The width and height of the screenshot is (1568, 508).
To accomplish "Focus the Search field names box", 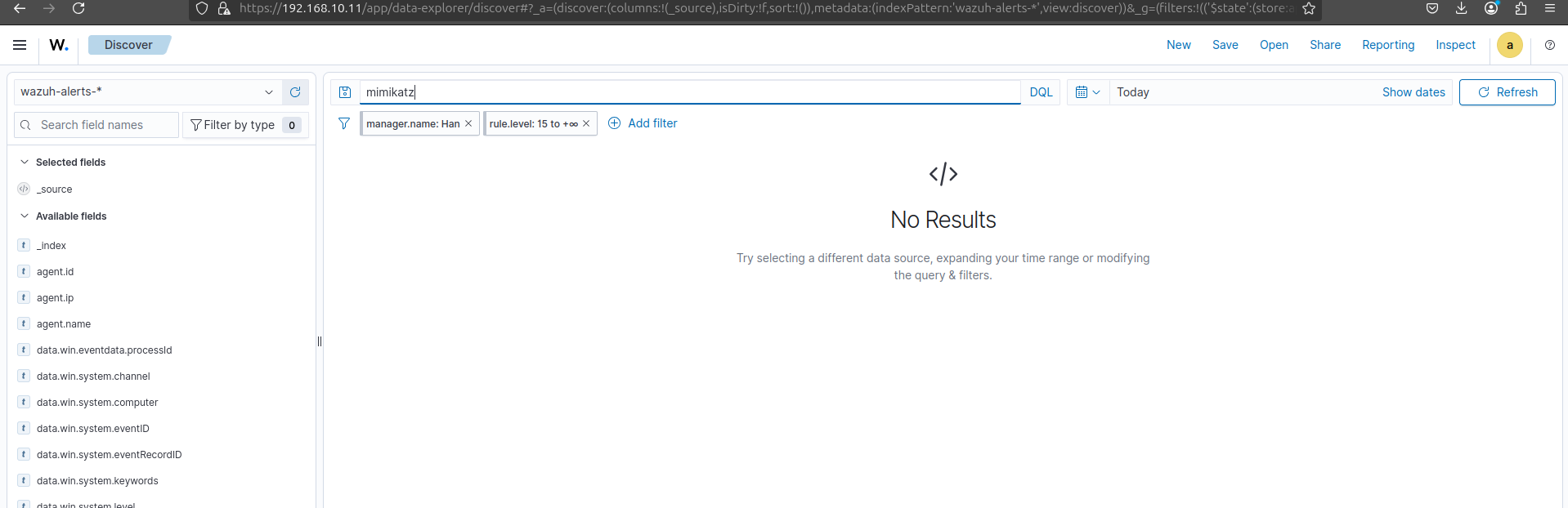I will 96,125.
